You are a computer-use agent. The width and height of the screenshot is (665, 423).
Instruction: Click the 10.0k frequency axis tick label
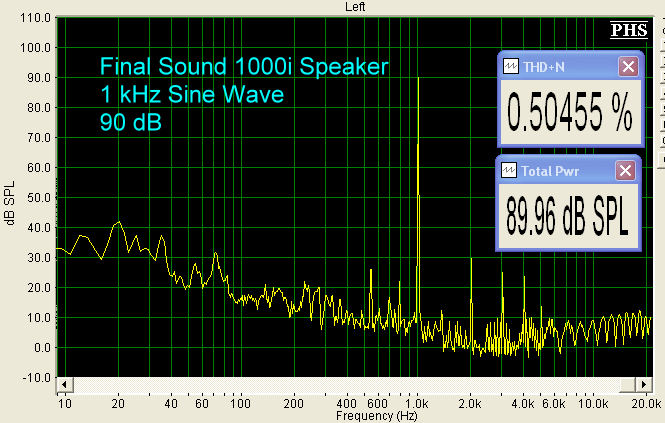(593, 403)
